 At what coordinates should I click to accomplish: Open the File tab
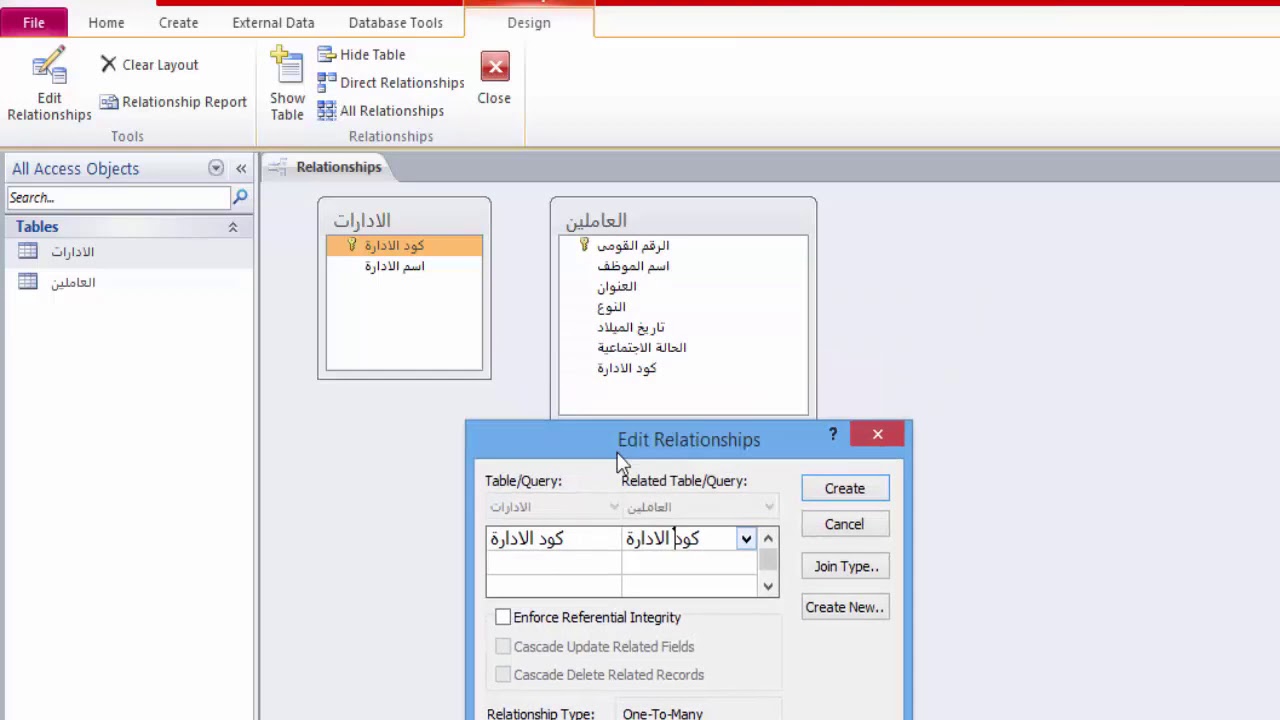pyautogui.click(x=33, y=22)
